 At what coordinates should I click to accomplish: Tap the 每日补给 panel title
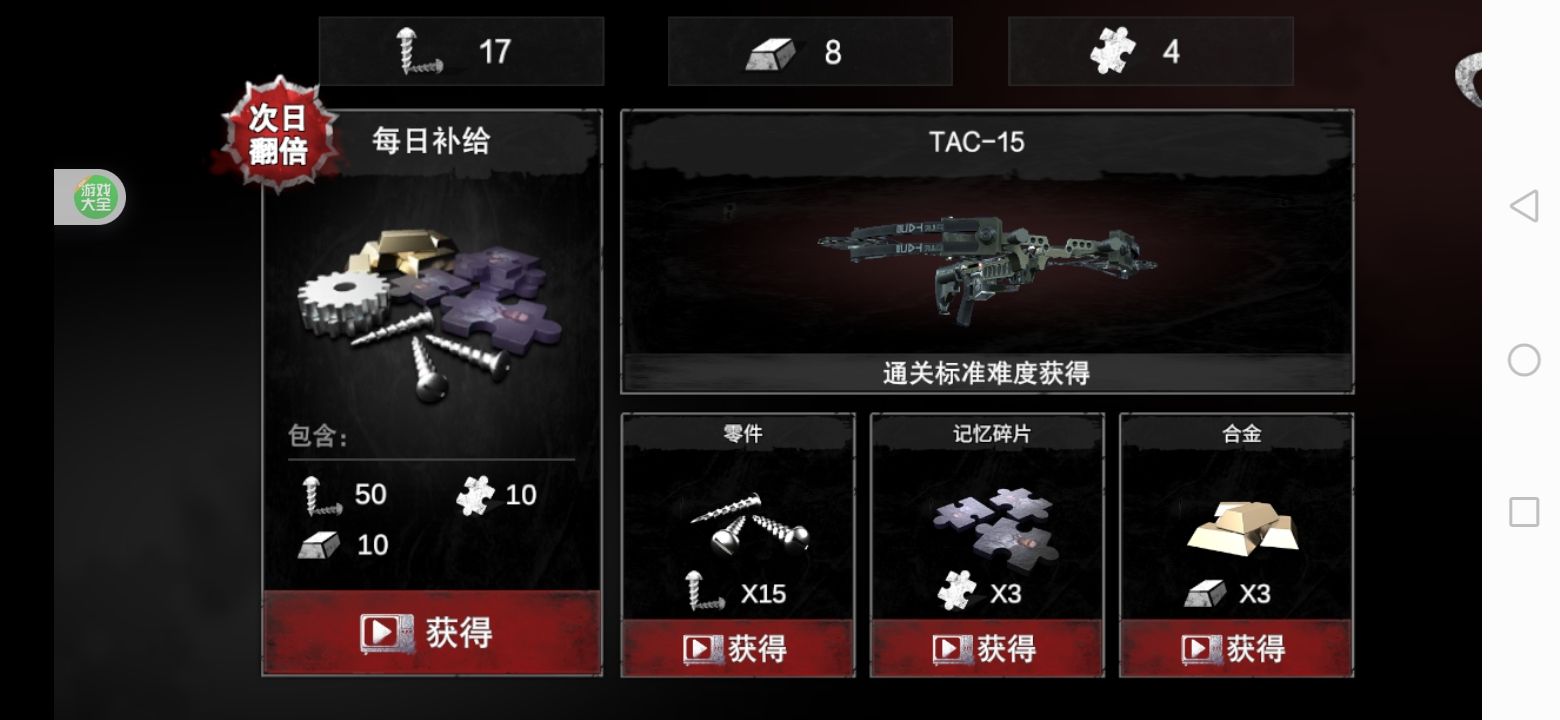pos(431,141)
